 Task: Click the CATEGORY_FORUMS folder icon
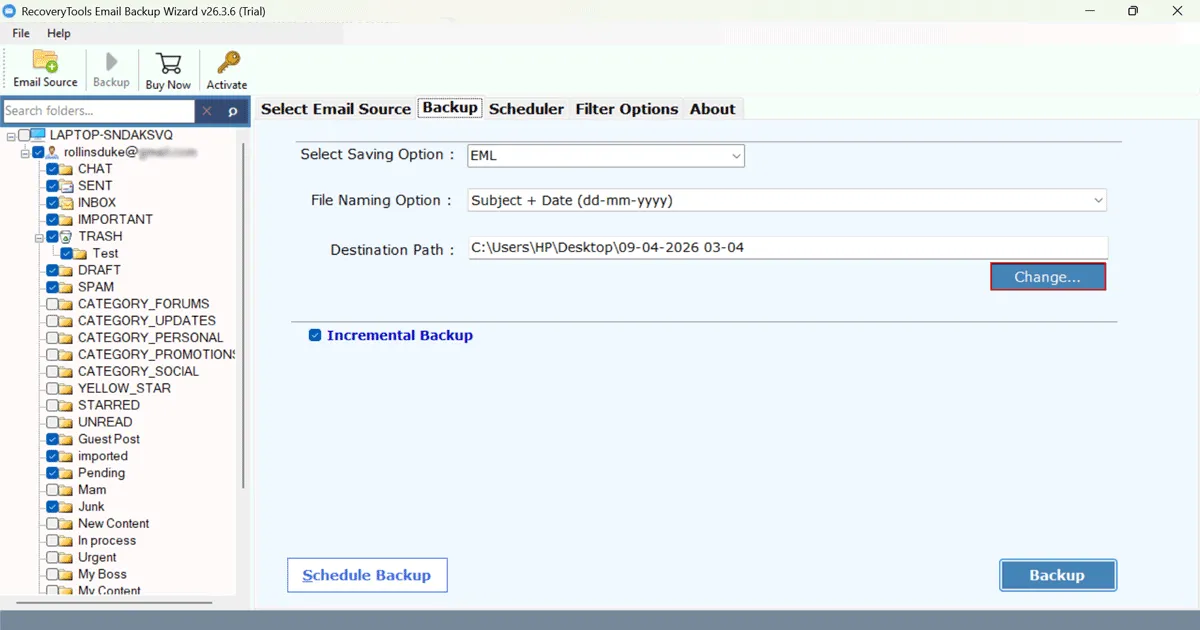(x=67, y=304)
